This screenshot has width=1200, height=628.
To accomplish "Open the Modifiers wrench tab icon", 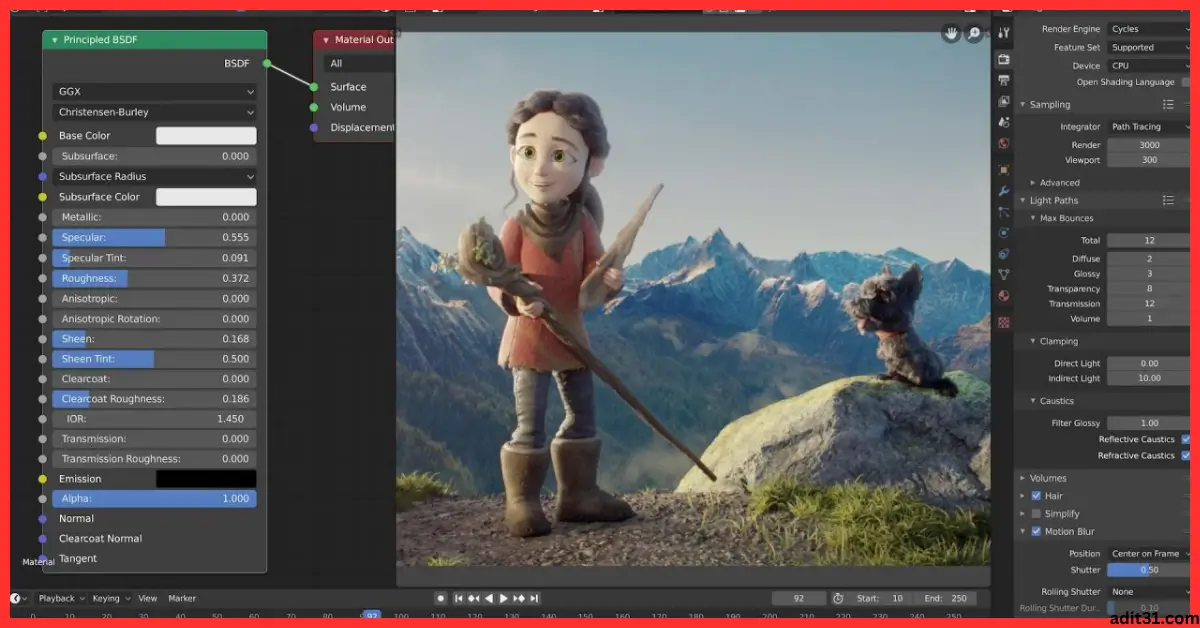I will [x=1004, y=191].
